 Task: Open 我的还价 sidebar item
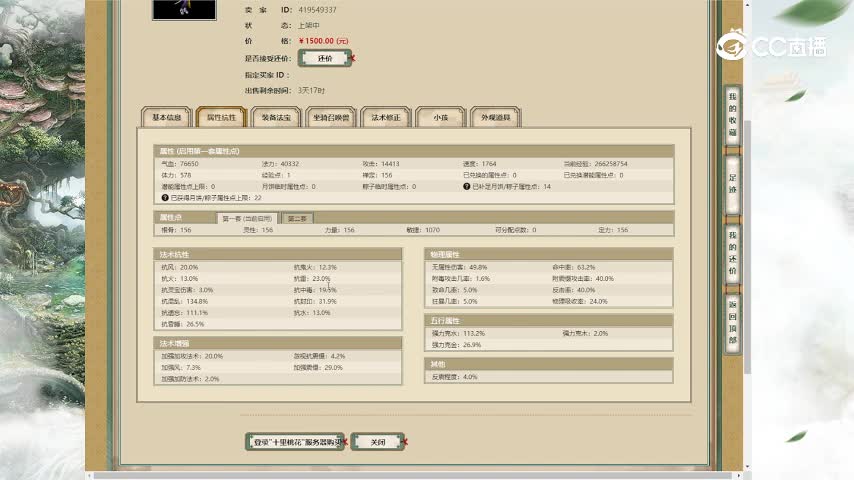click(x=732, y=251)
